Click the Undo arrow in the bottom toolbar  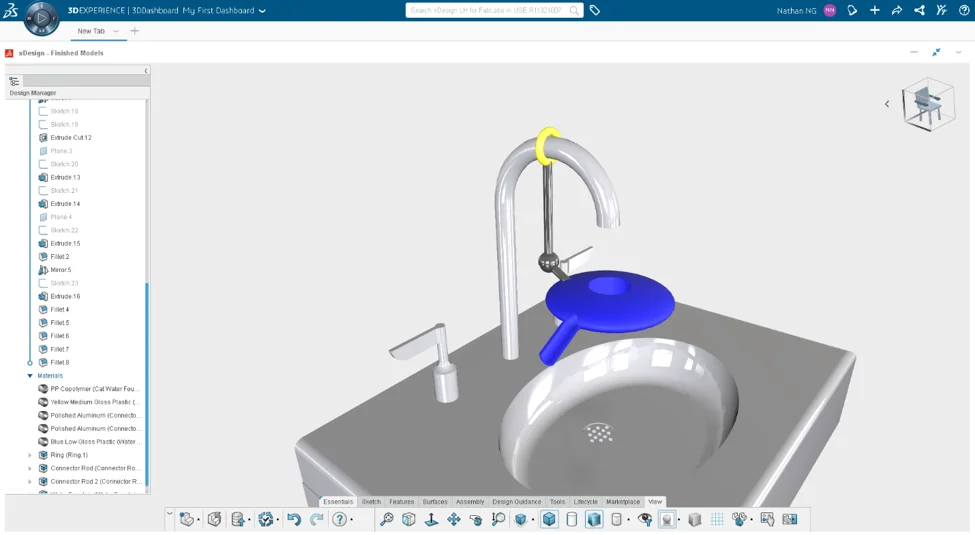point(293,519)
